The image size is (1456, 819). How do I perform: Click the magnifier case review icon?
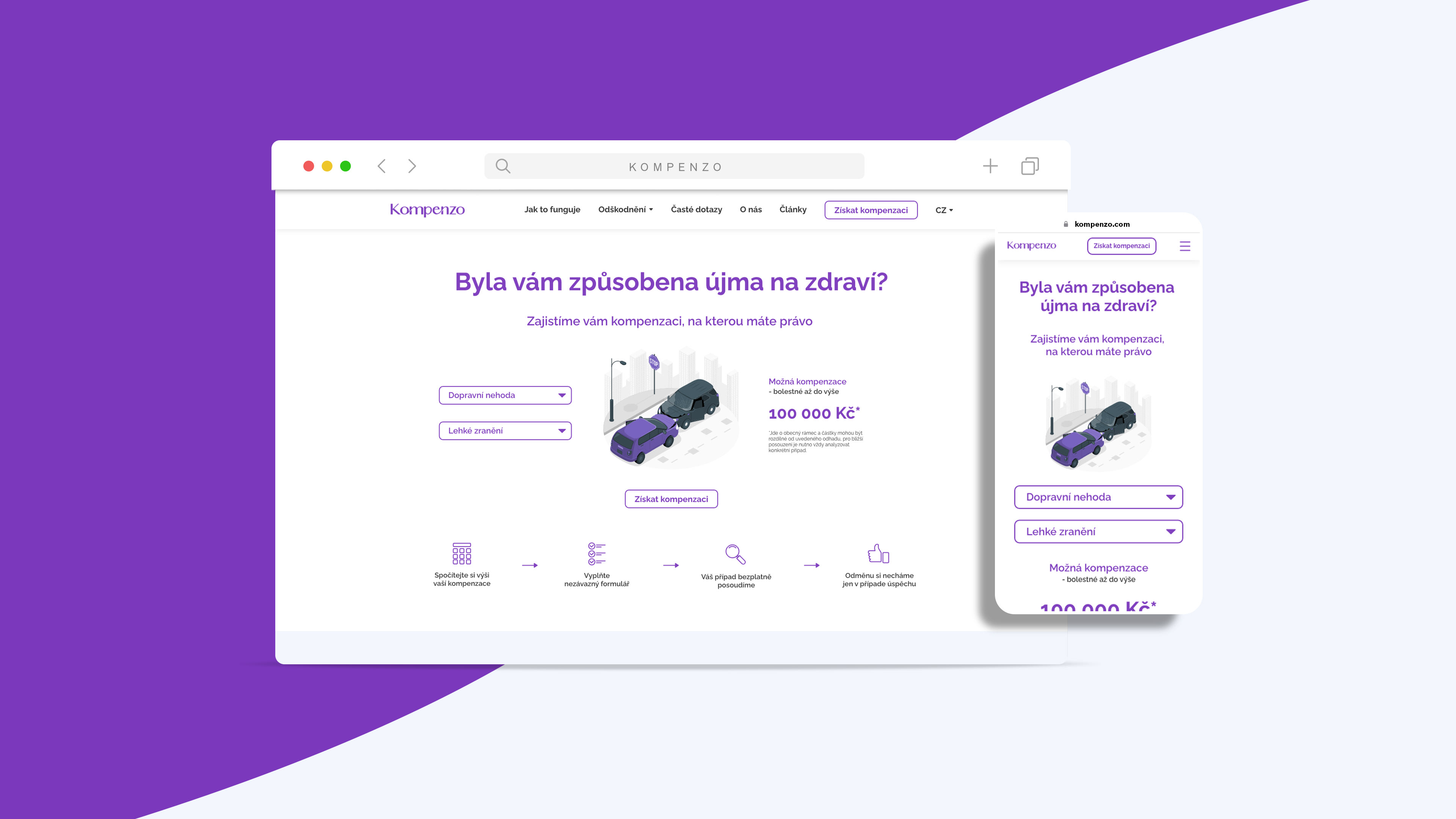[x=735, y=554]
